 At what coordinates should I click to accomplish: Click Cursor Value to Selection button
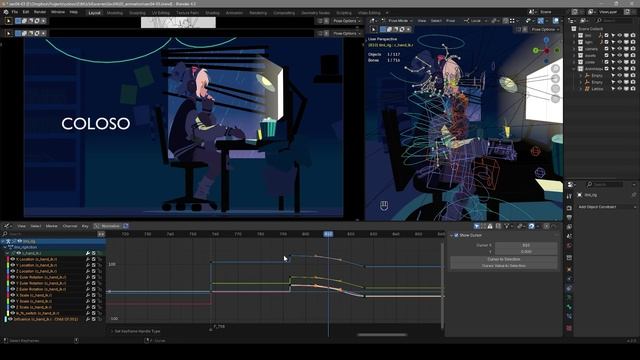[504, 266]
